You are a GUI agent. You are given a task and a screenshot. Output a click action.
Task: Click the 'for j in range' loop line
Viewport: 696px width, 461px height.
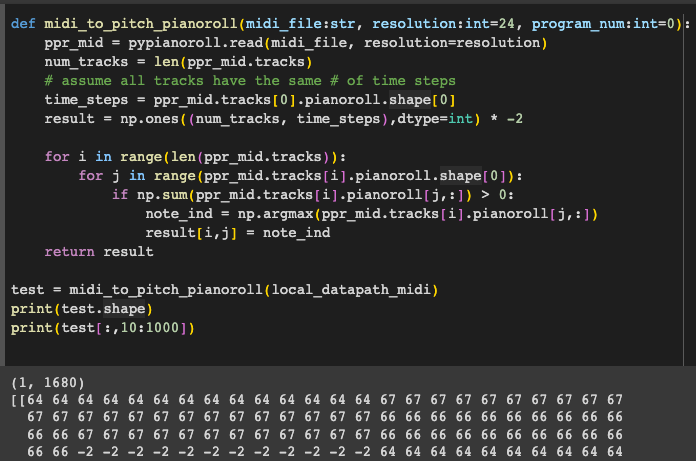point(301,176)
